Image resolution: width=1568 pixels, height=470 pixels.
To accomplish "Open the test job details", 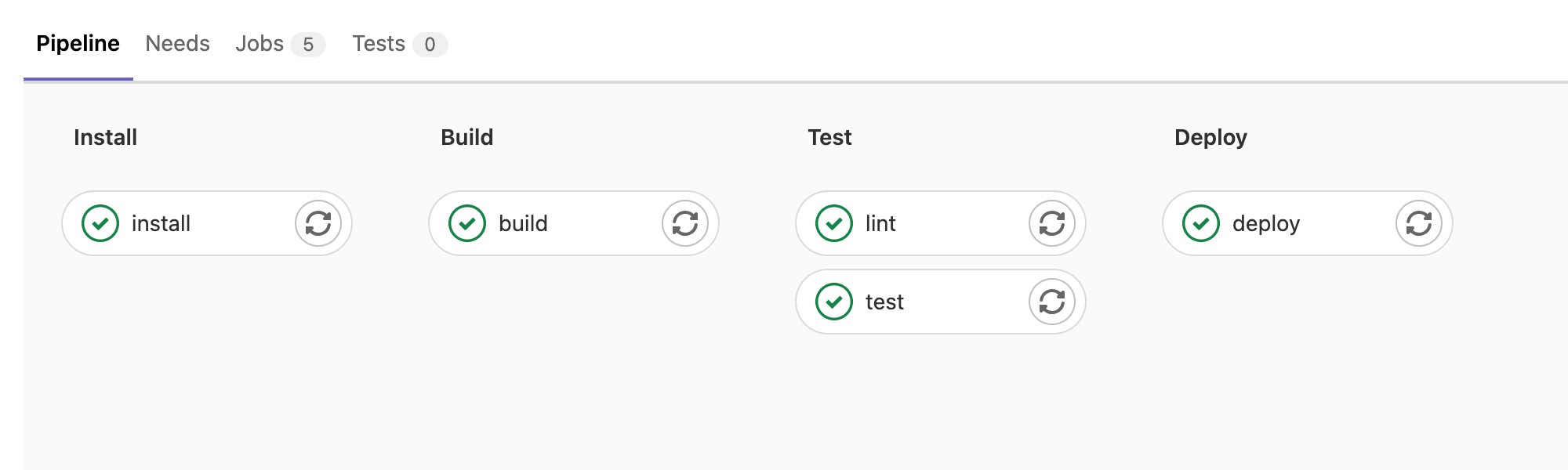I will (884, 300).
